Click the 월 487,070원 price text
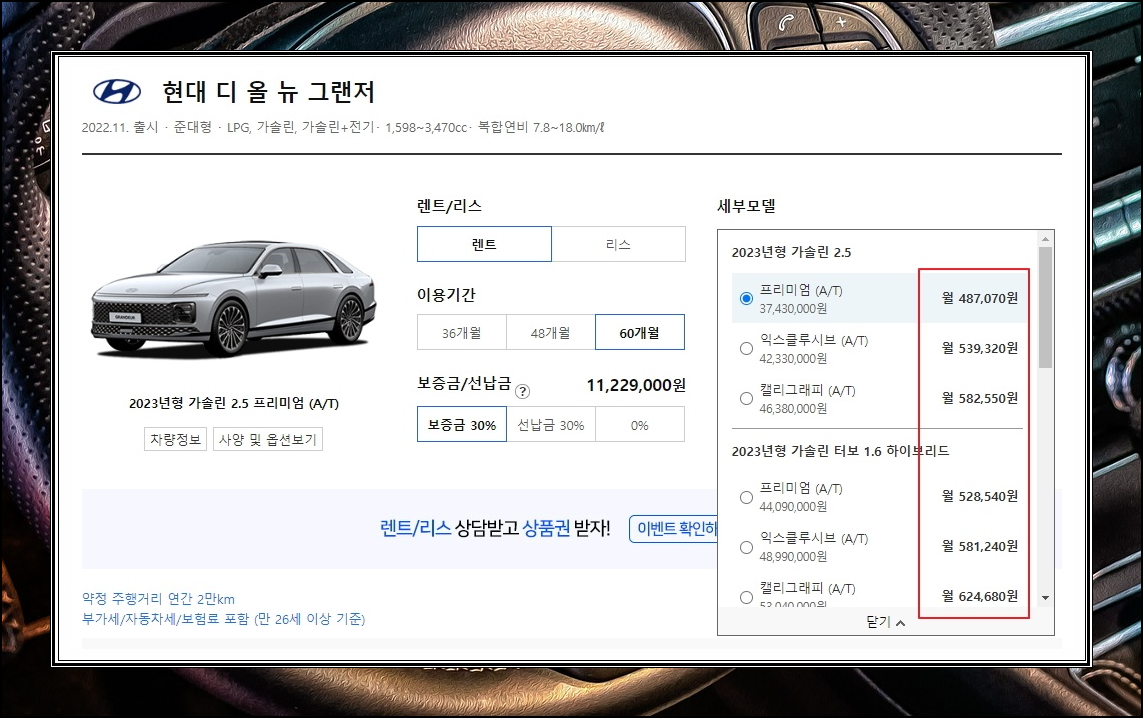Screen dimensions: 1143x718 coord(980,298)
